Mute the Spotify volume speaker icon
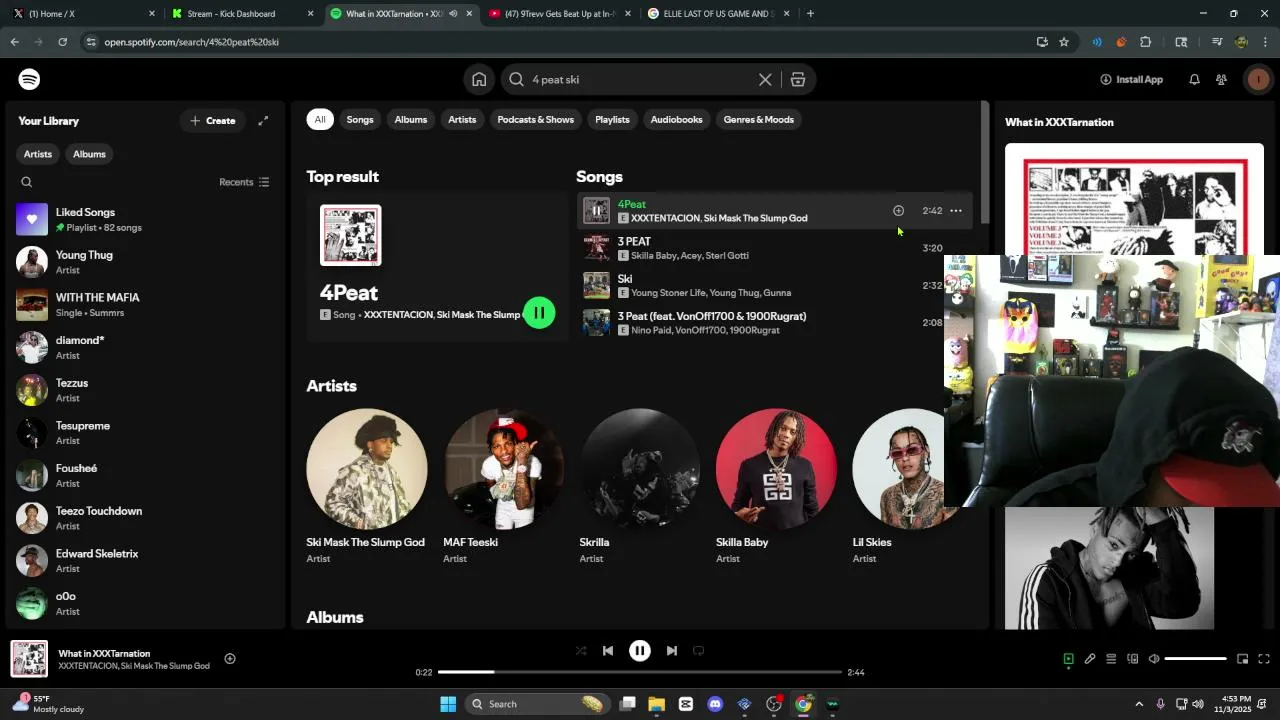Viewport: 1280px width, 720px height. coord(1154,659)
